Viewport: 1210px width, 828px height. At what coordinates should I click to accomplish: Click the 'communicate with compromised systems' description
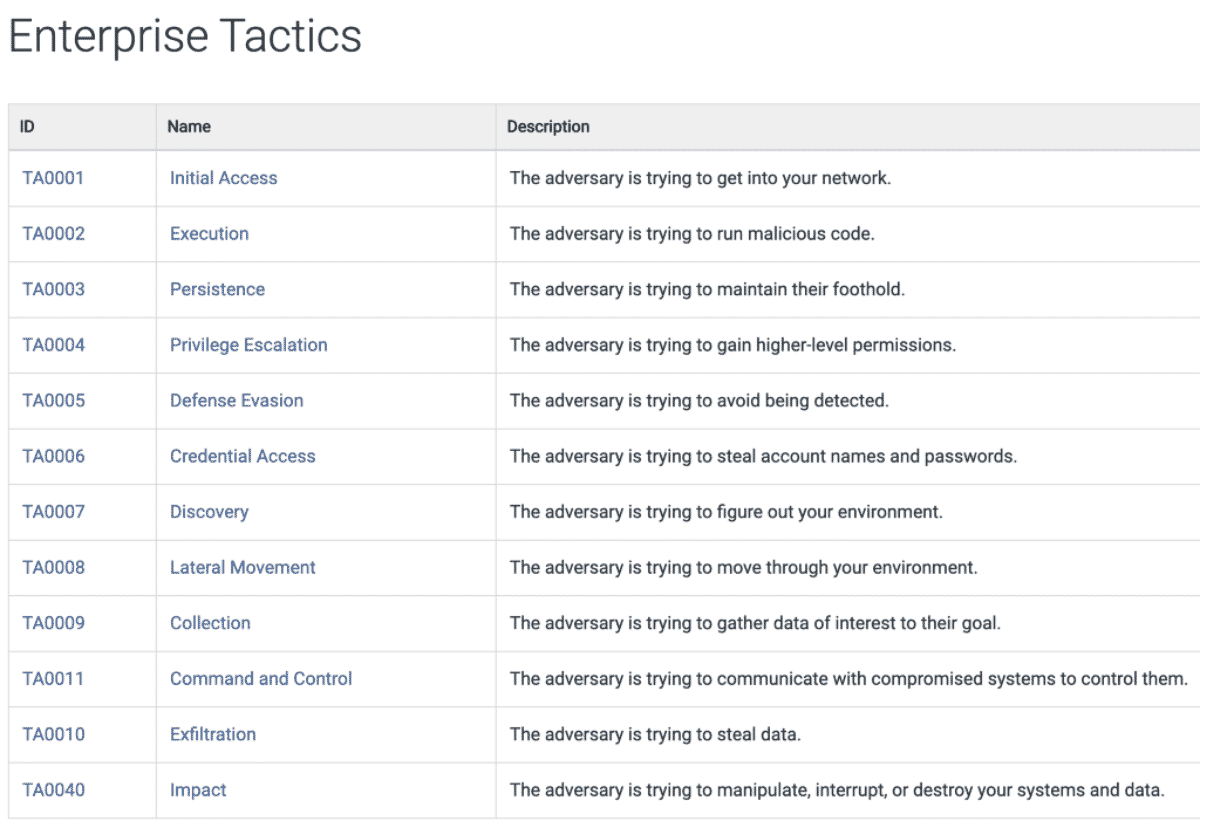pos(849,678)
